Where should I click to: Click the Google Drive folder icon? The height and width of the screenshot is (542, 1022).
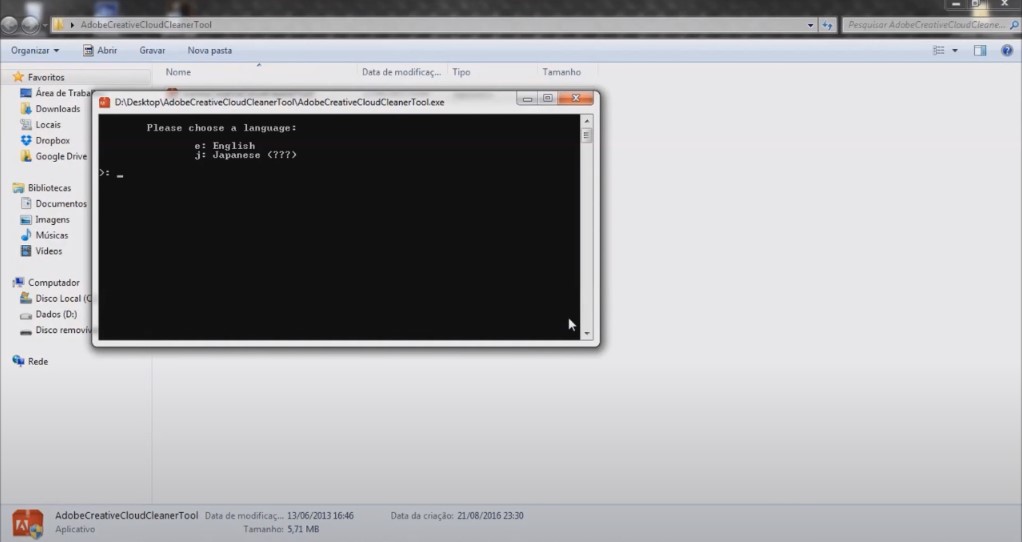(26, 156)
